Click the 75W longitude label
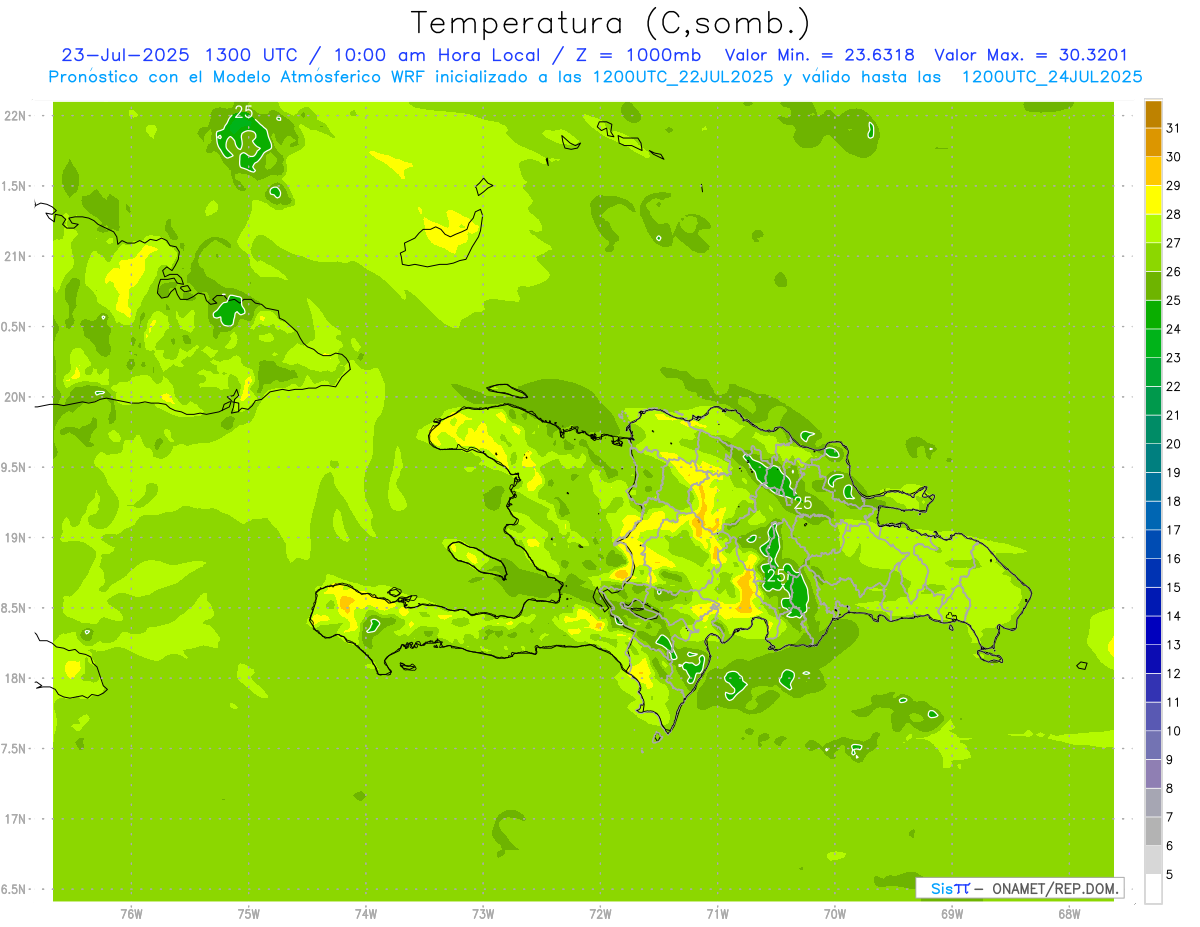This screenshot has height=927, width=1200. [248, 914]
